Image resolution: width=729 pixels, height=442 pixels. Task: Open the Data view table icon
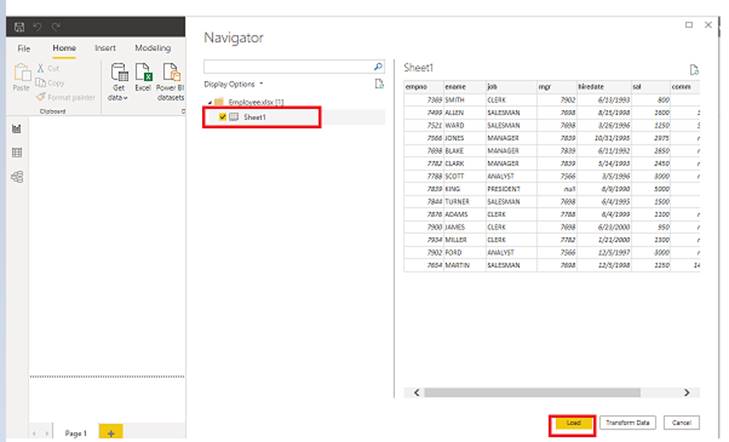(17, 152)
